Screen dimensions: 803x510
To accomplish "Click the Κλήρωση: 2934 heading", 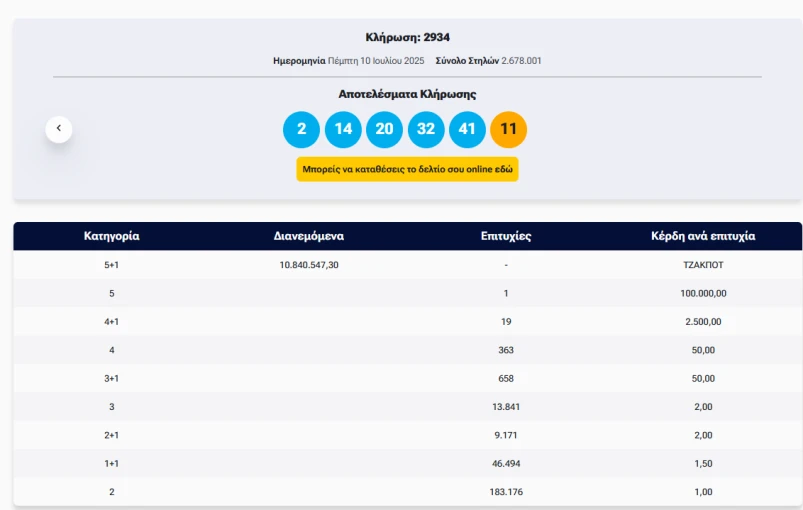I will tap(408, 37).
